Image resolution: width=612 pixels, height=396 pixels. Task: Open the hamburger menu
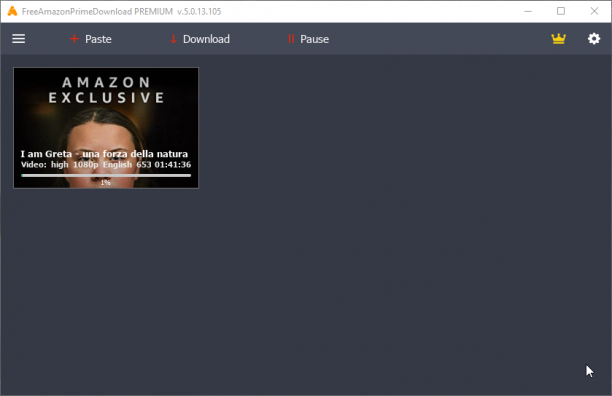[18, 39]
